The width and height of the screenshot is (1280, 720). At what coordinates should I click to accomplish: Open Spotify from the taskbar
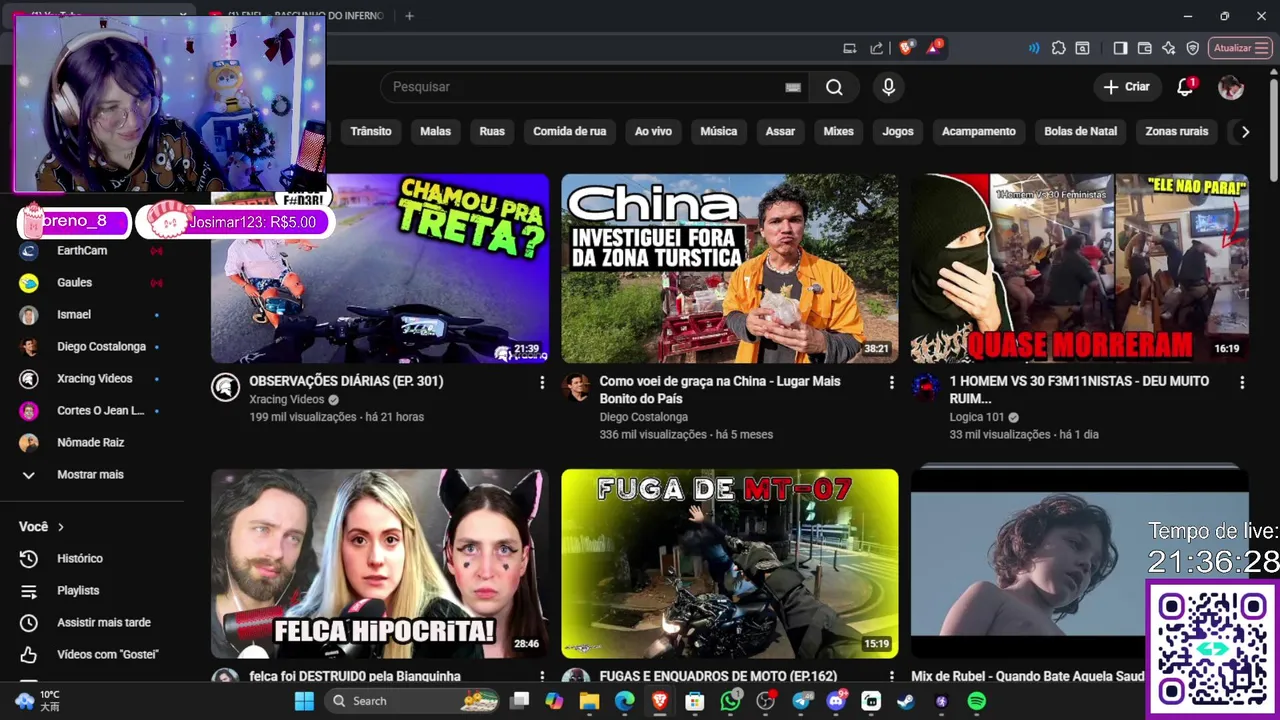pos(977,701)
